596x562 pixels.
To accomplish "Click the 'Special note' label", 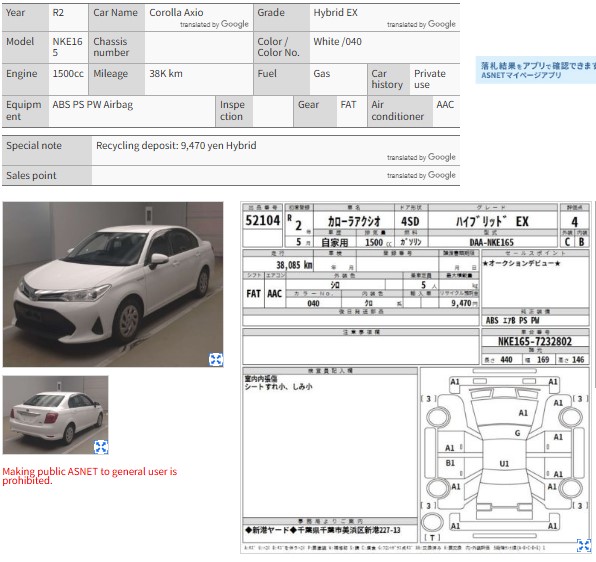I will [x=34, y=146].
